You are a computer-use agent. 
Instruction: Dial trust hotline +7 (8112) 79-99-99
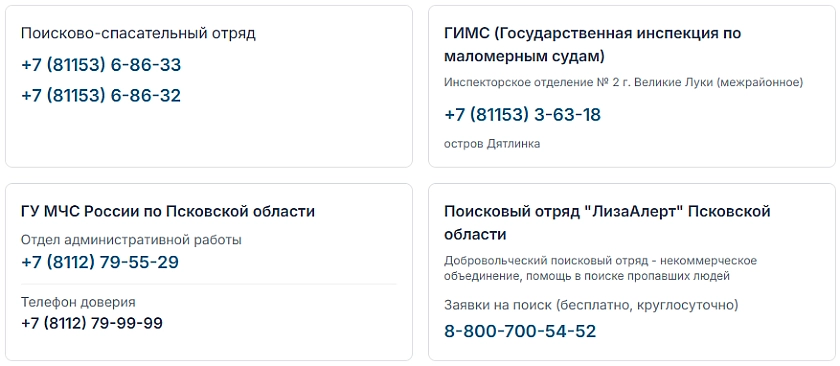click(x=92, y=324)
